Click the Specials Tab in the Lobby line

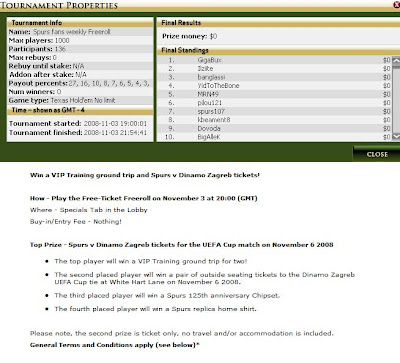click(89, 210)
